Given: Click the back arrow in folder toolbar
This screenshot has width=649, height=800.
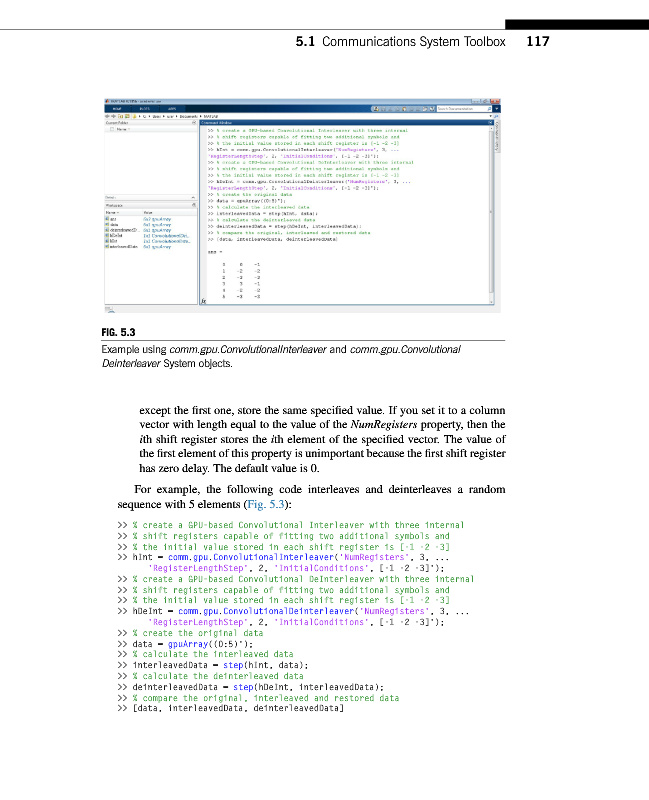Looking at the screenshot, I should [108, 116].
